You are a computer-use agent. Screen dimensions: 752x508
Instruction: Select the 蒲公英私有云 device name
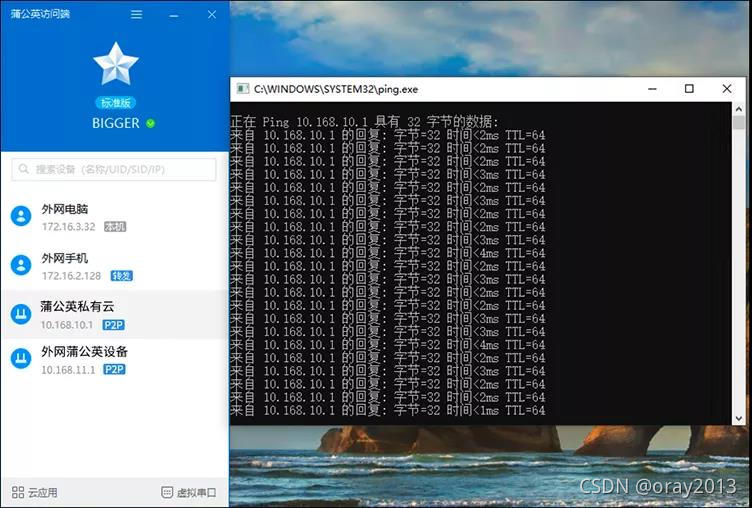pos(77,306)
